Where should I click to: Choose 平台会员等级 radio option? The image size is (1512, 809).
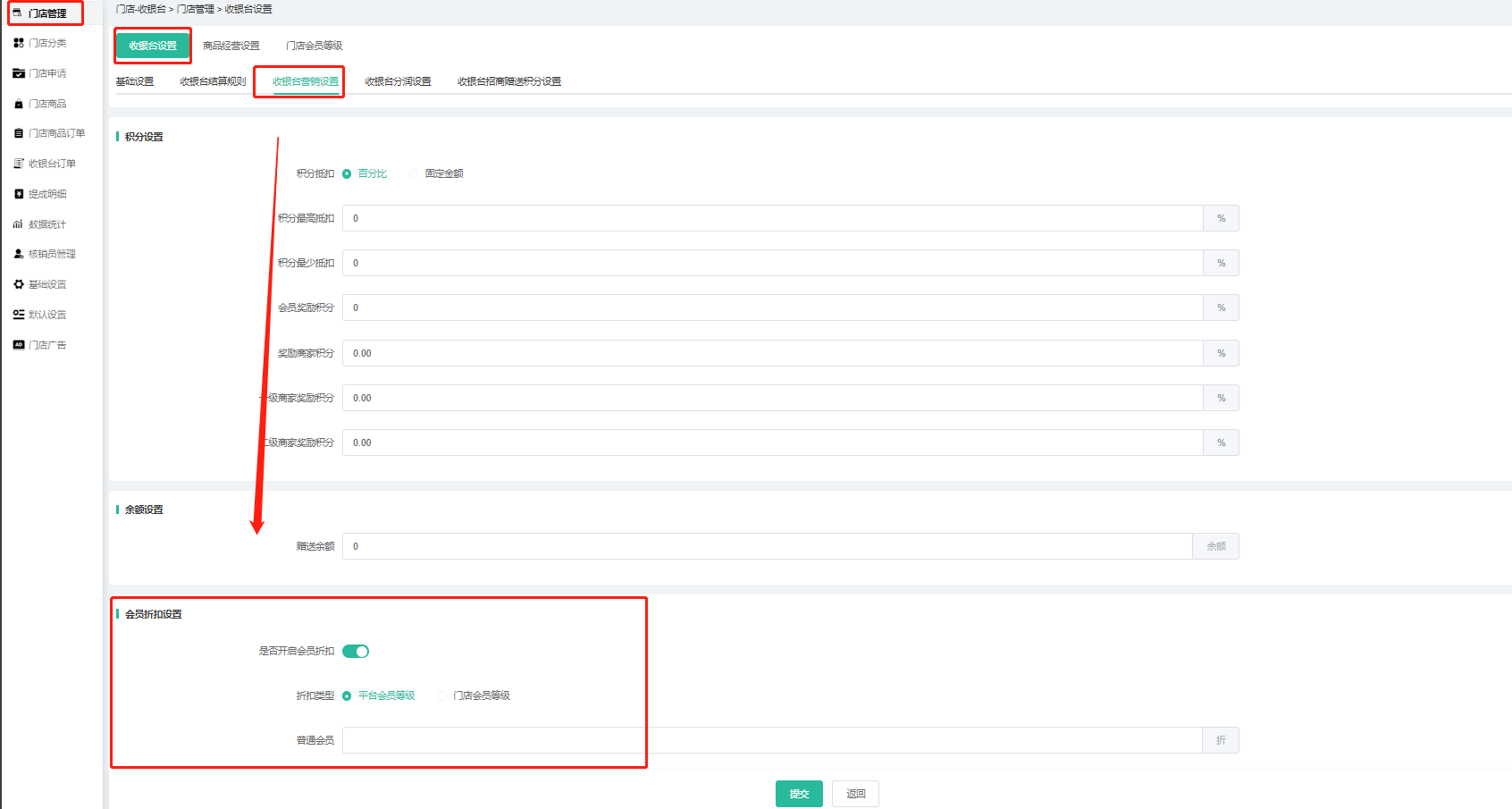coord(347,695)
